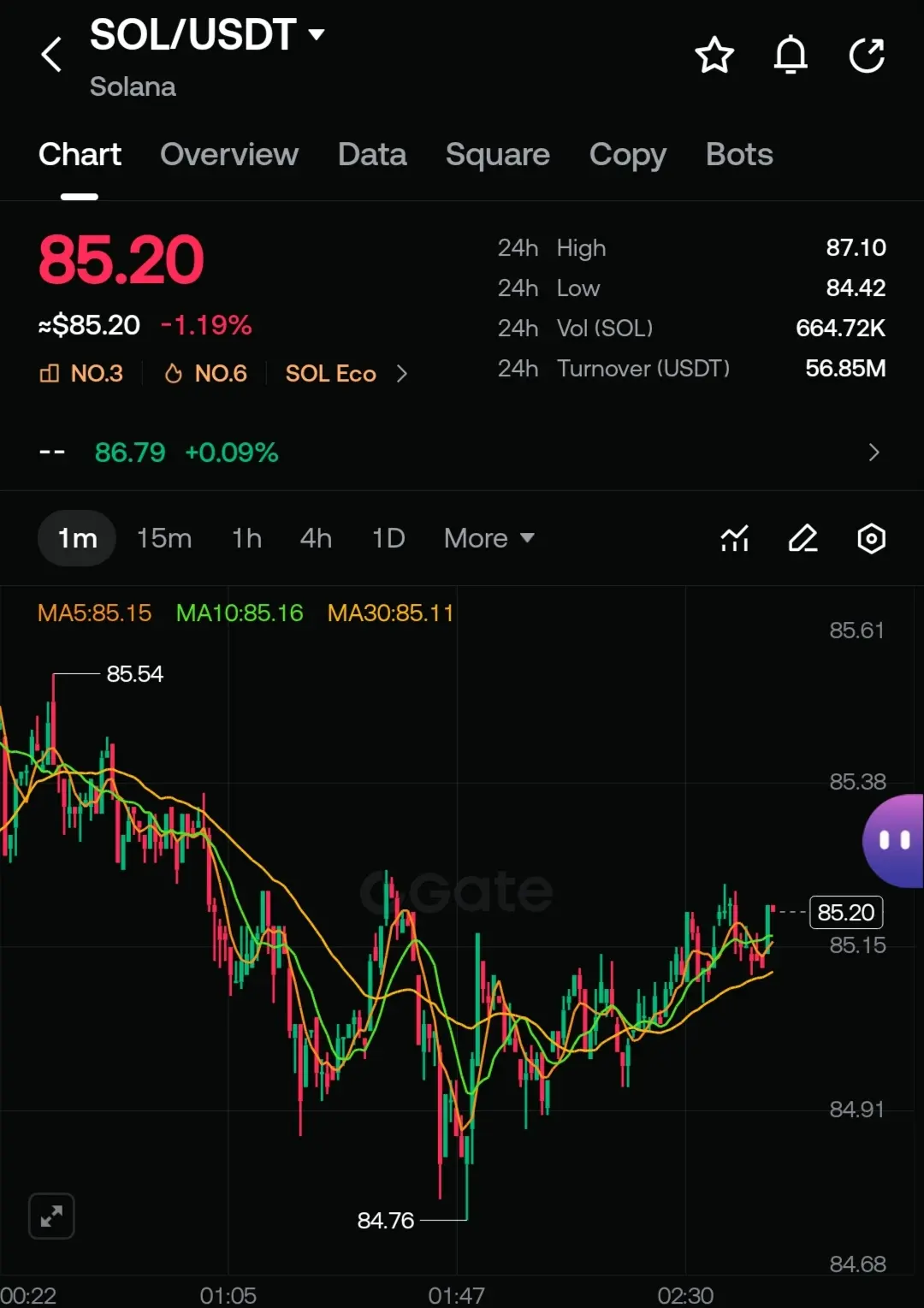This screenshot has height=1308, width=924.
Task: Tap the 24h High value 87.10
Action: [856, 248]
